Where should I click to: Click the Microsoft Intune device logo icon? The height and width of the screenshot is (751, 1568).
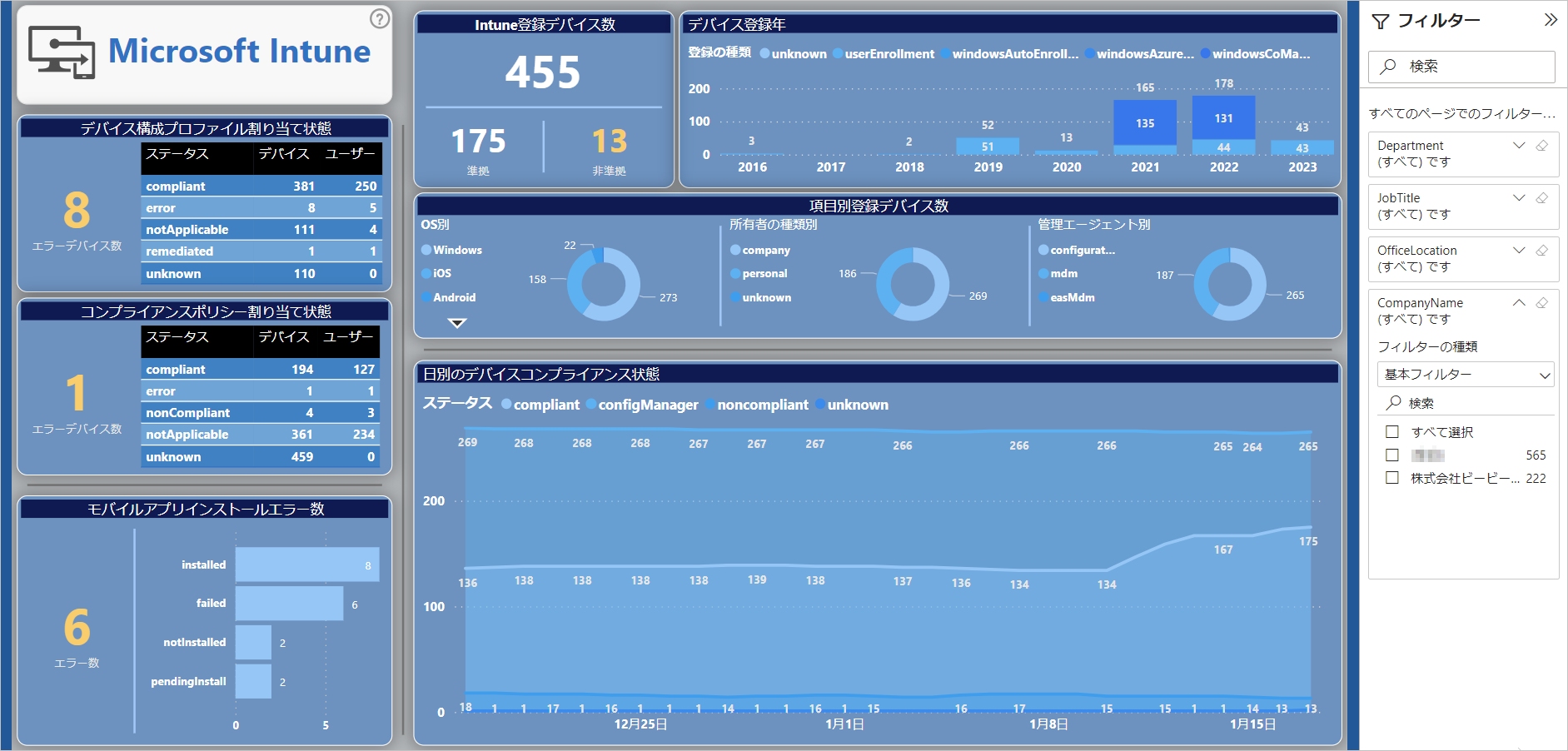[x=62, y=52]
